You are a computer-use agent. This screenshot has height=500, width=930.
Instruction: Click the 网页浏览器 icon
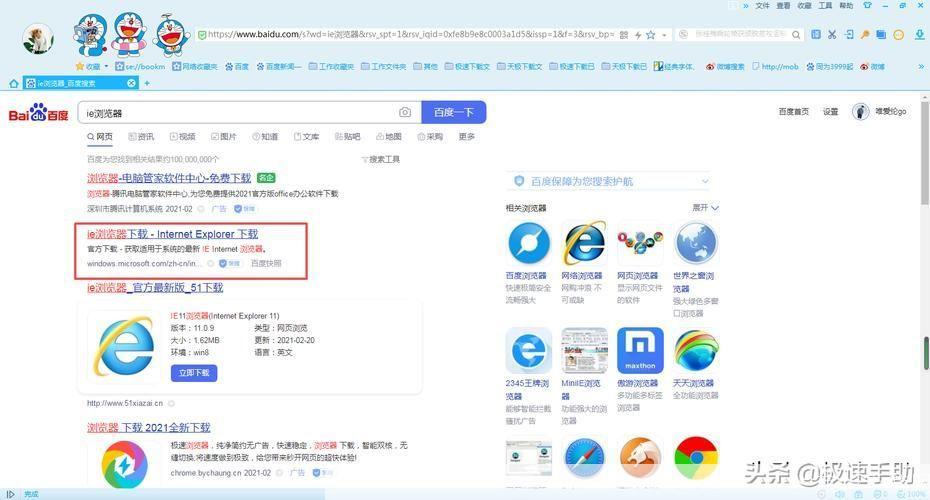click(x=640, y=244)
